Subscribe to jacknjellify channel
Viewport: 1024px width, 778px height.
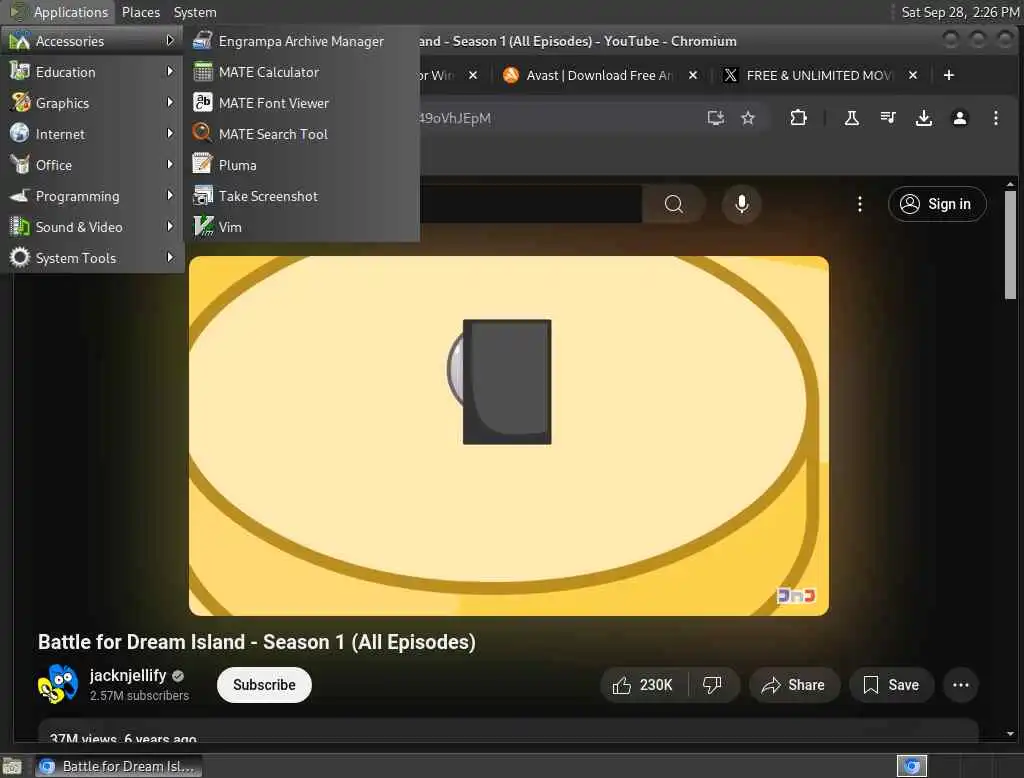[x=264, y=685]
